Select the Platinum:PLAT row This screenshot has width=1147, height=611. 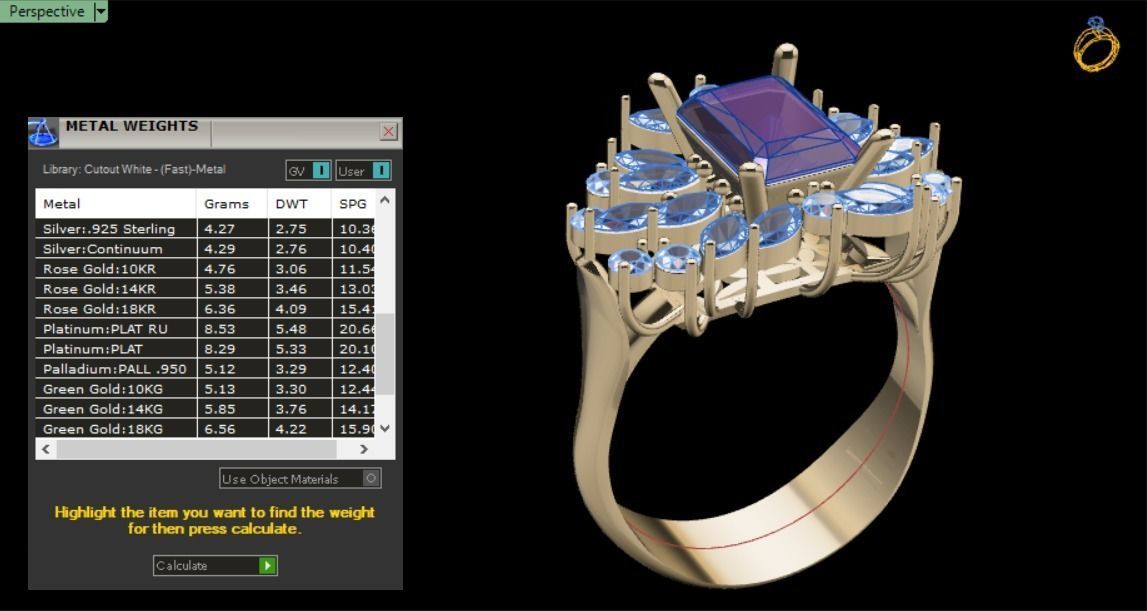[x=206, y=349]
